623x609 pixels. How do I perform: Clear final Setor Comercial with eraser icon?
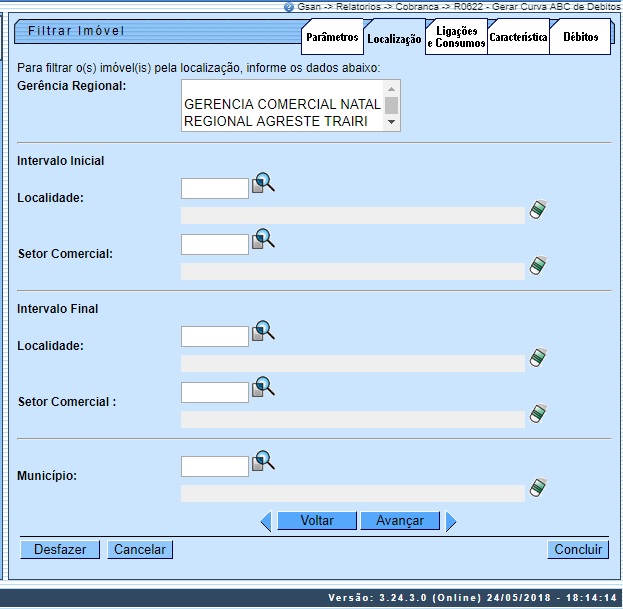[x=538, y=414]
